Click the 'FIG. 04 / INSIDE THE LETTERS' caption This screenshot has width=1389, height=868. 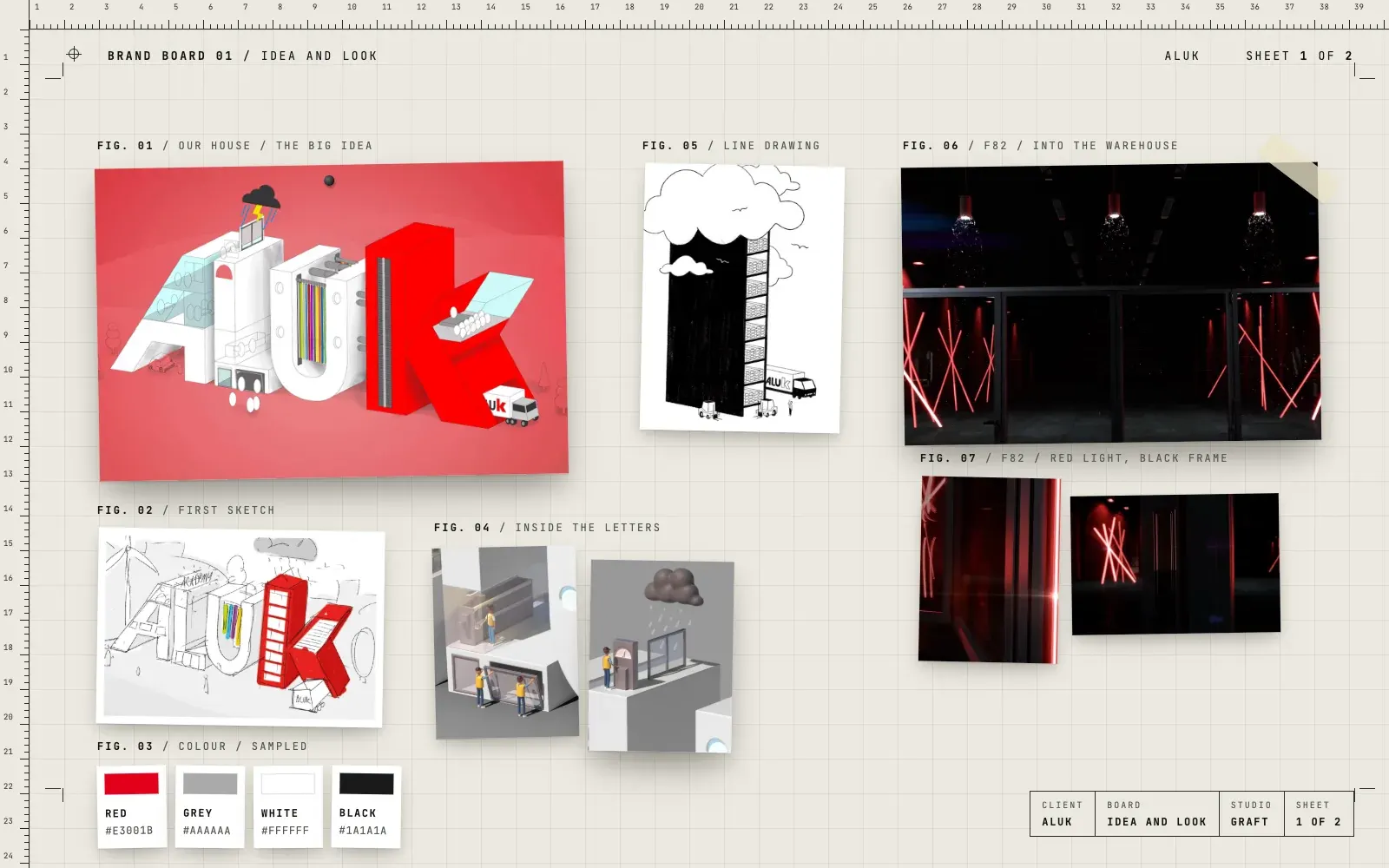547,528
